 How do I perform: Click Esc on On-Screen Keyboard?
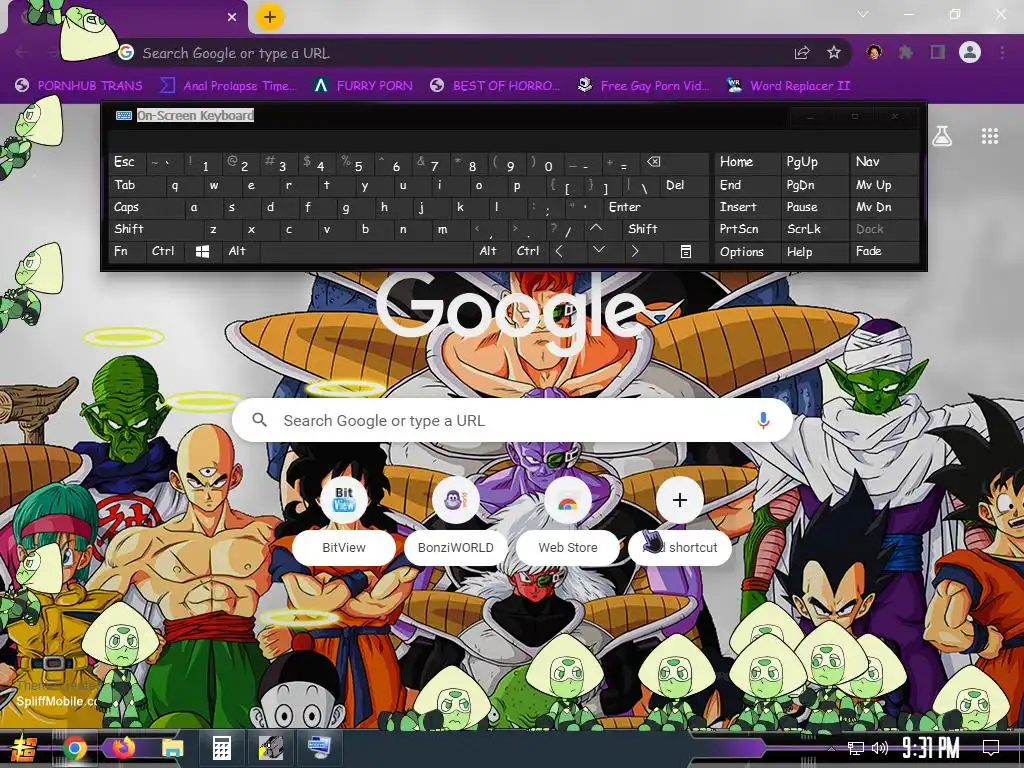[128, 163]
